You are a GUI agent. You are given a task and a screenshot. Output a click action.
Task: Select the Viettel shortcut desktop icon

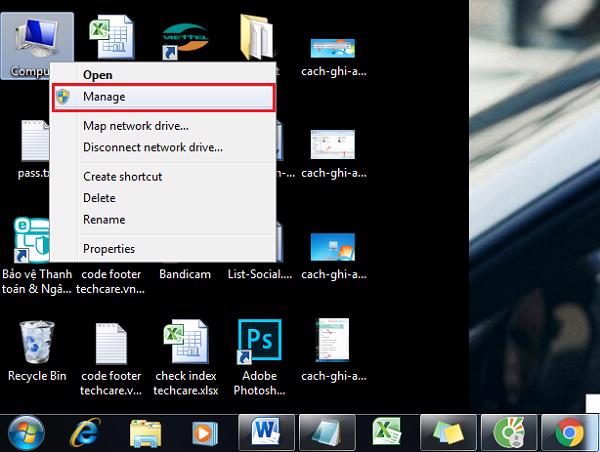tap(183, 40)
